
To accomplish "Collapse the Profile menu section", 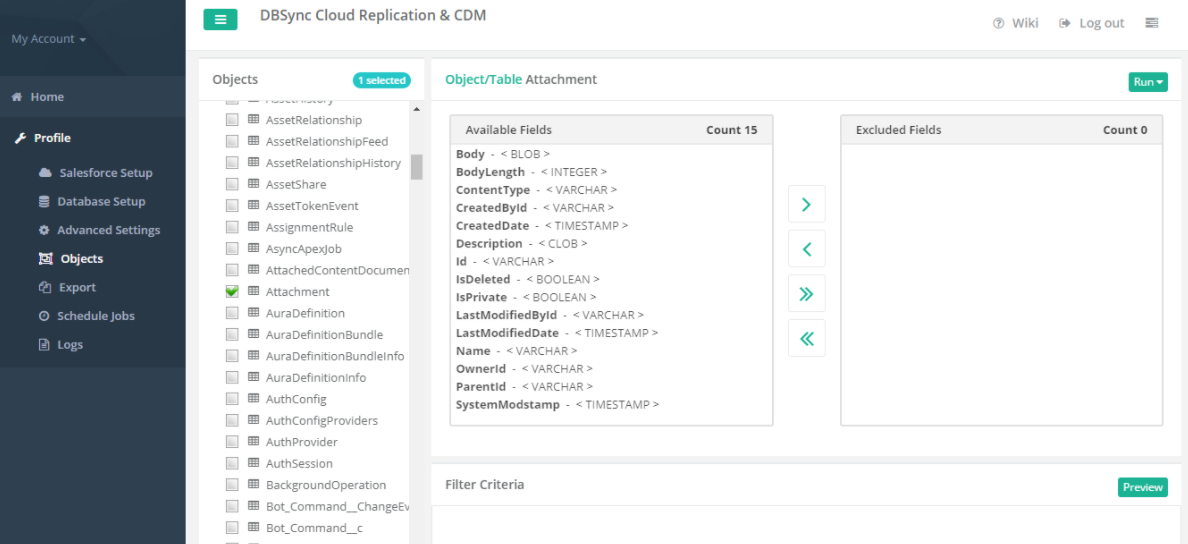I will click(x=52, y=138).
